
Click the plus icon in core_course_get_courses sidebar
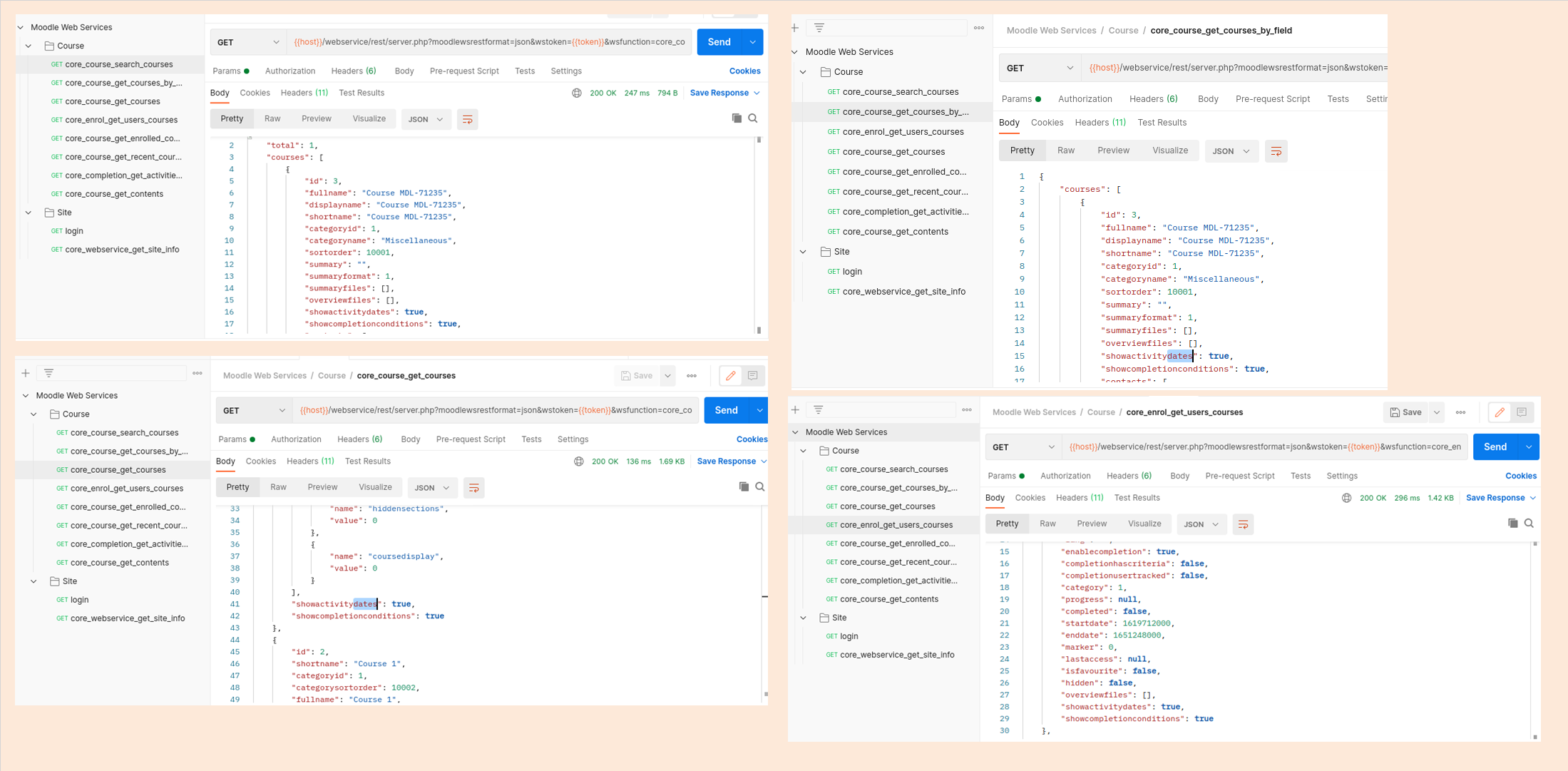(x=26, y=373)
